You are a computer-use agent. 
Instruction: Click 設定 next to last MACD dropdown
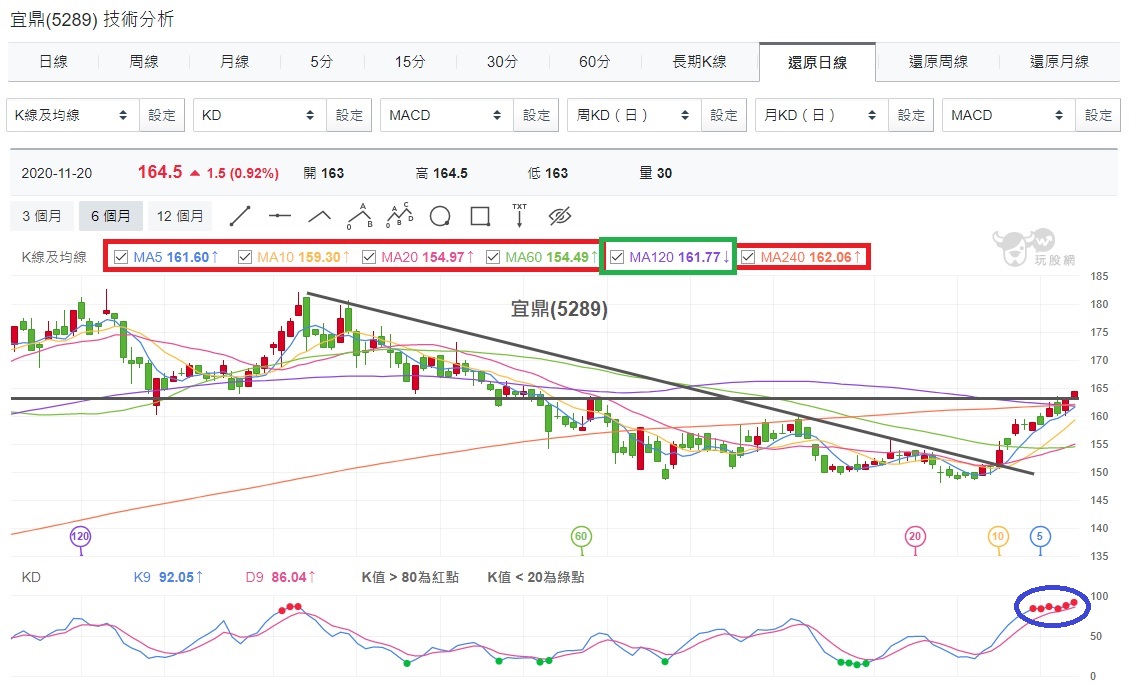click(x=1098, y=115)
